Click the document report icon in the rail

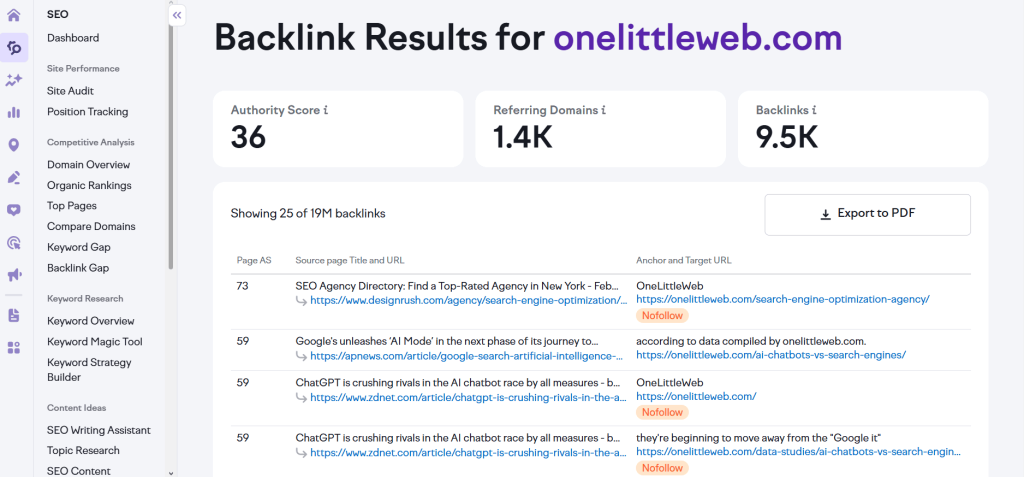(14, 316)
